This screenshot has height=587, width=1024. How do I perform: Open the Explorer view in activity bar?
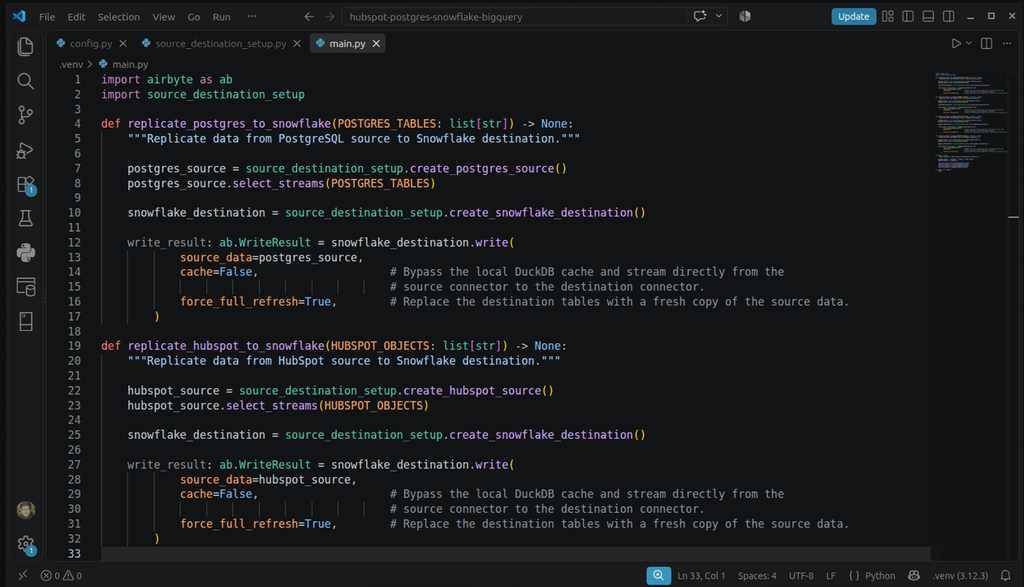click(25, 46)
